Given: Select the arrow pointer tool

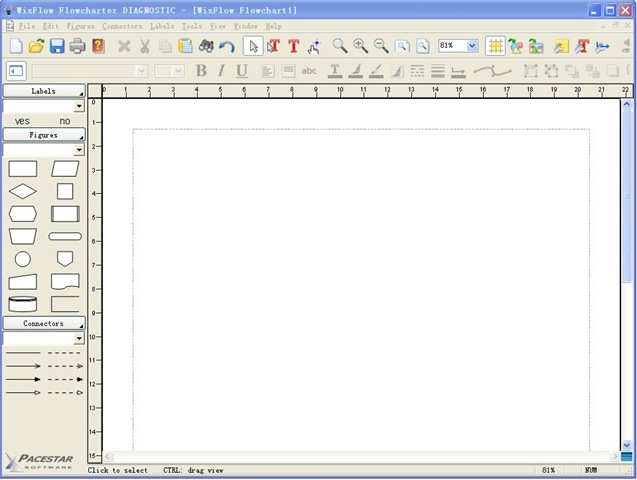Looking at the screenshot, I should click(x=253, y=46).
